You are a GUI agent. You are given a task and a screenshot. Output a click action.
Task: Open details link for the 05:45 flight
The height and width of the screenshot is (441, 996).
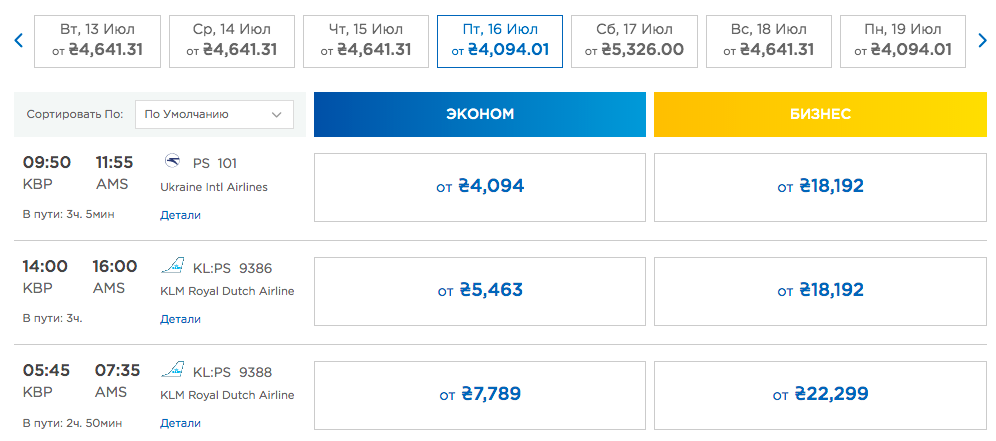point(180,424)
